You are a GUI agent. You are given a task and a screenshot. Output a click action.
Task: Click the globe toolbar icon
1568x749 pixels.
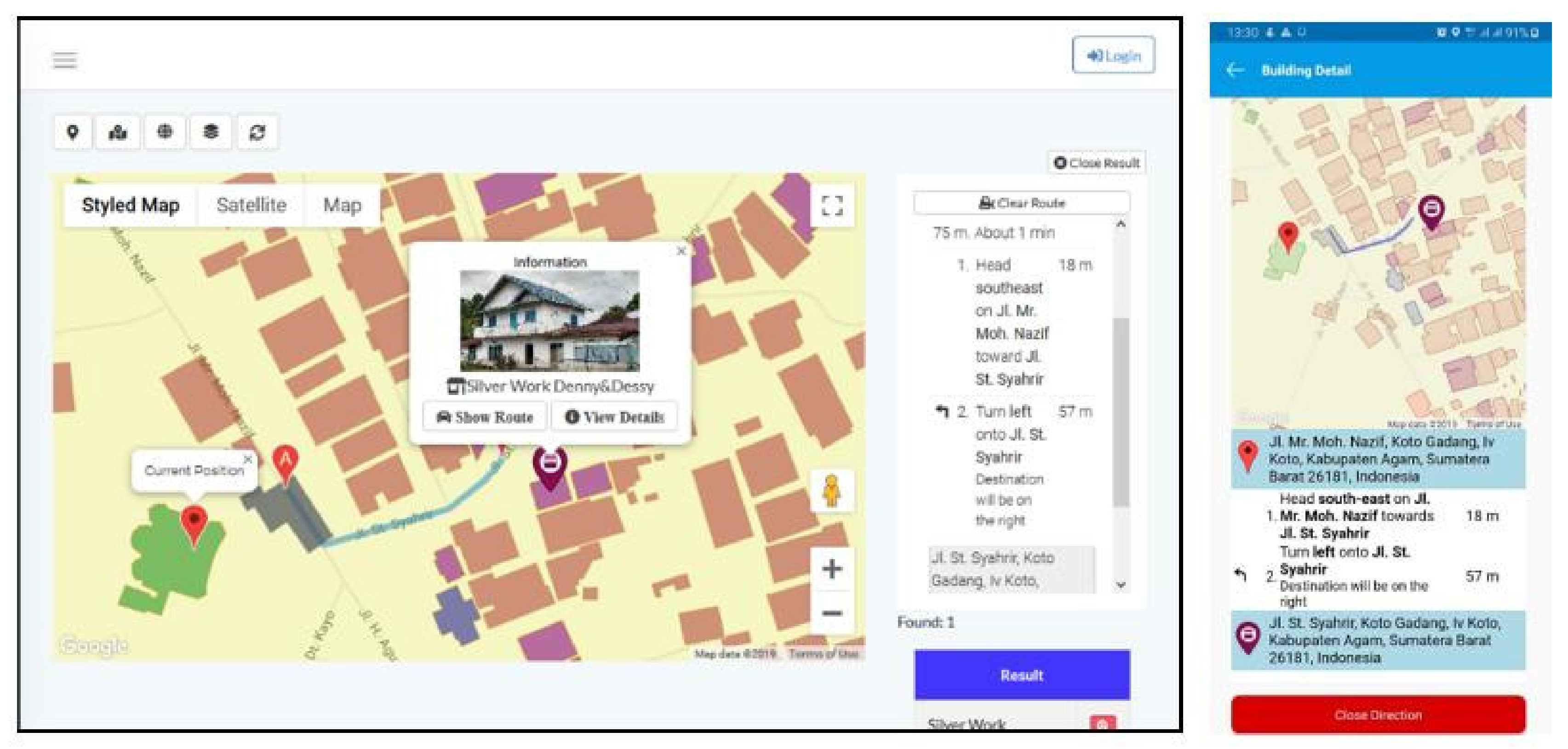pyautogui.click(x=164, y=132)
